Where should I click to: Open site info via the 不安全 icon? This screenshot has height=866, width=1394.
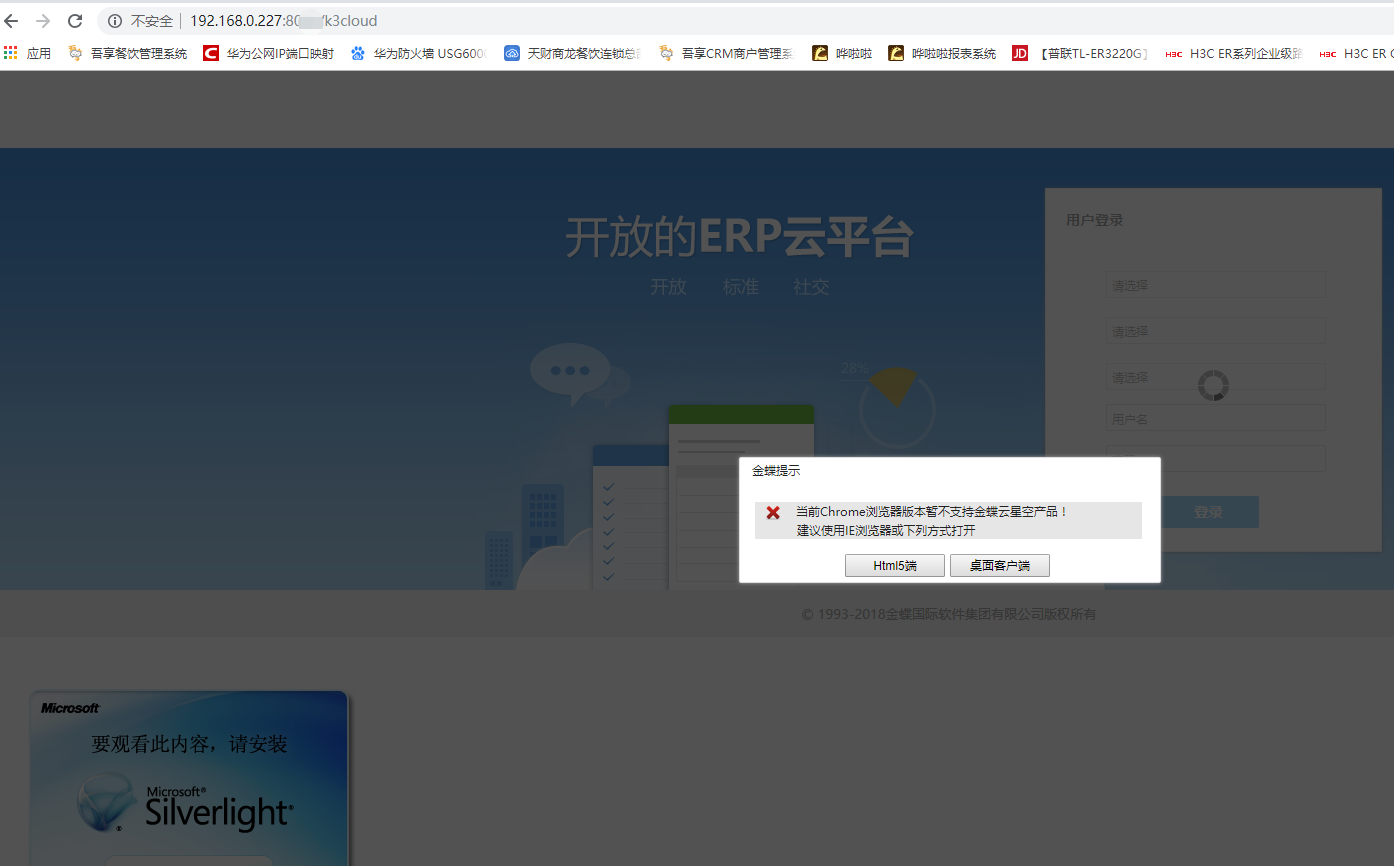pyautogui.click(x=115, y=21)
